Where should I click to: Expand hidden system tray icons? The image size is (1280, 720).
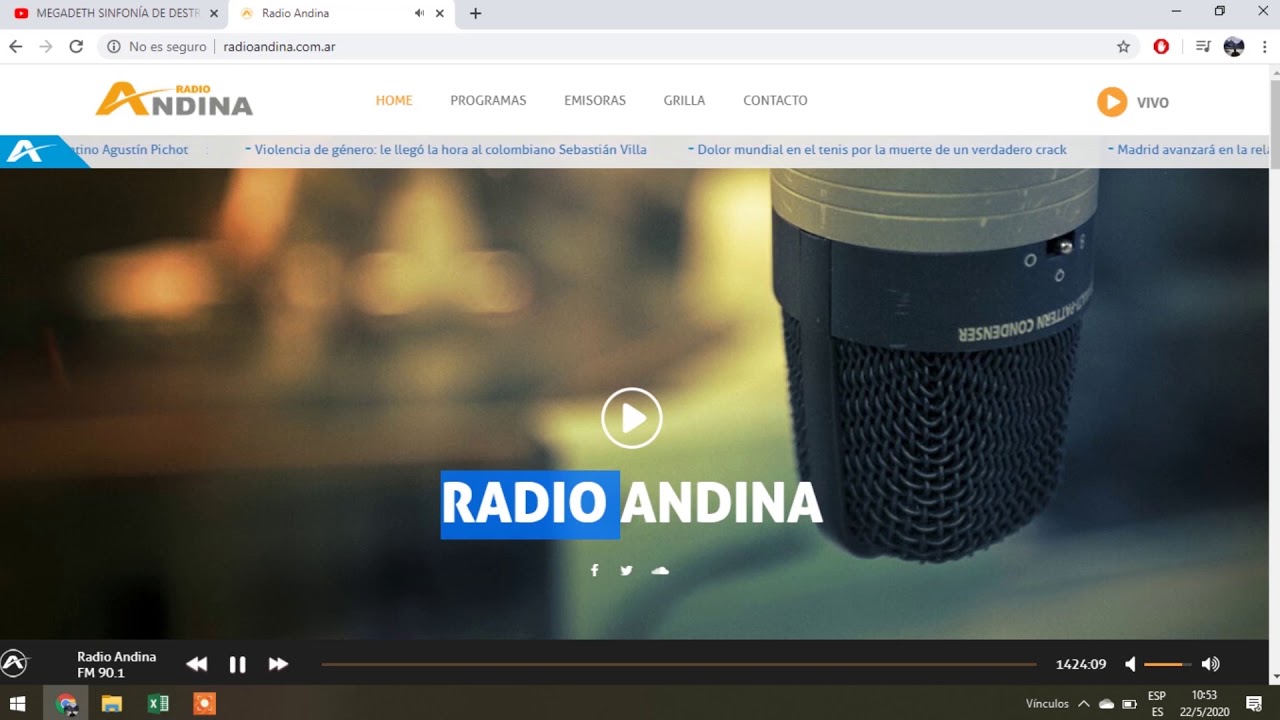(1083, 704)
